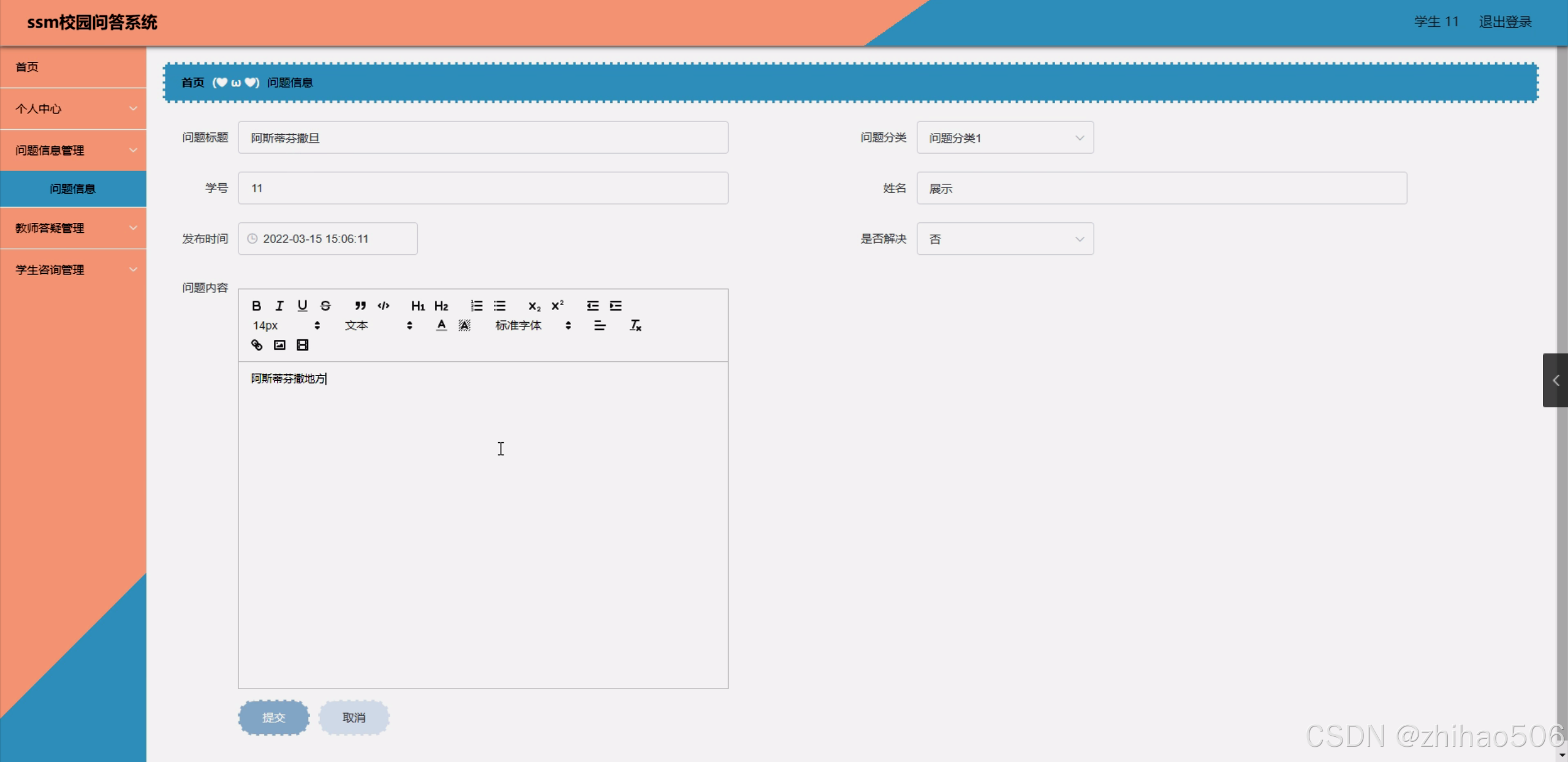Insert a code block in editor
Screen dimensions: 1568x762
pos(384,306)
